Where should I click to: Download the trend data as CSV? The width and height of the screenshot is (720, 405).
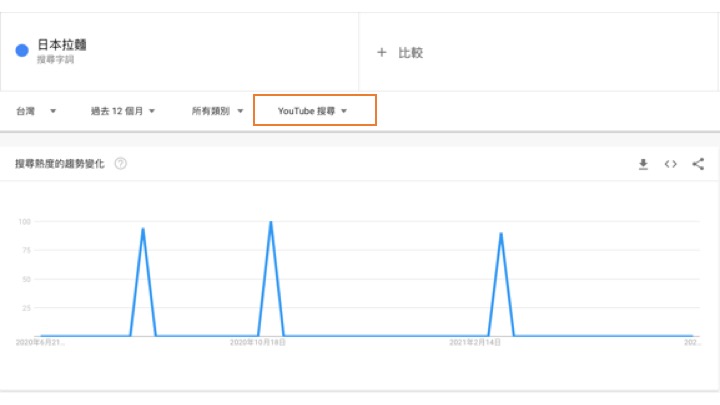point(644,164)
